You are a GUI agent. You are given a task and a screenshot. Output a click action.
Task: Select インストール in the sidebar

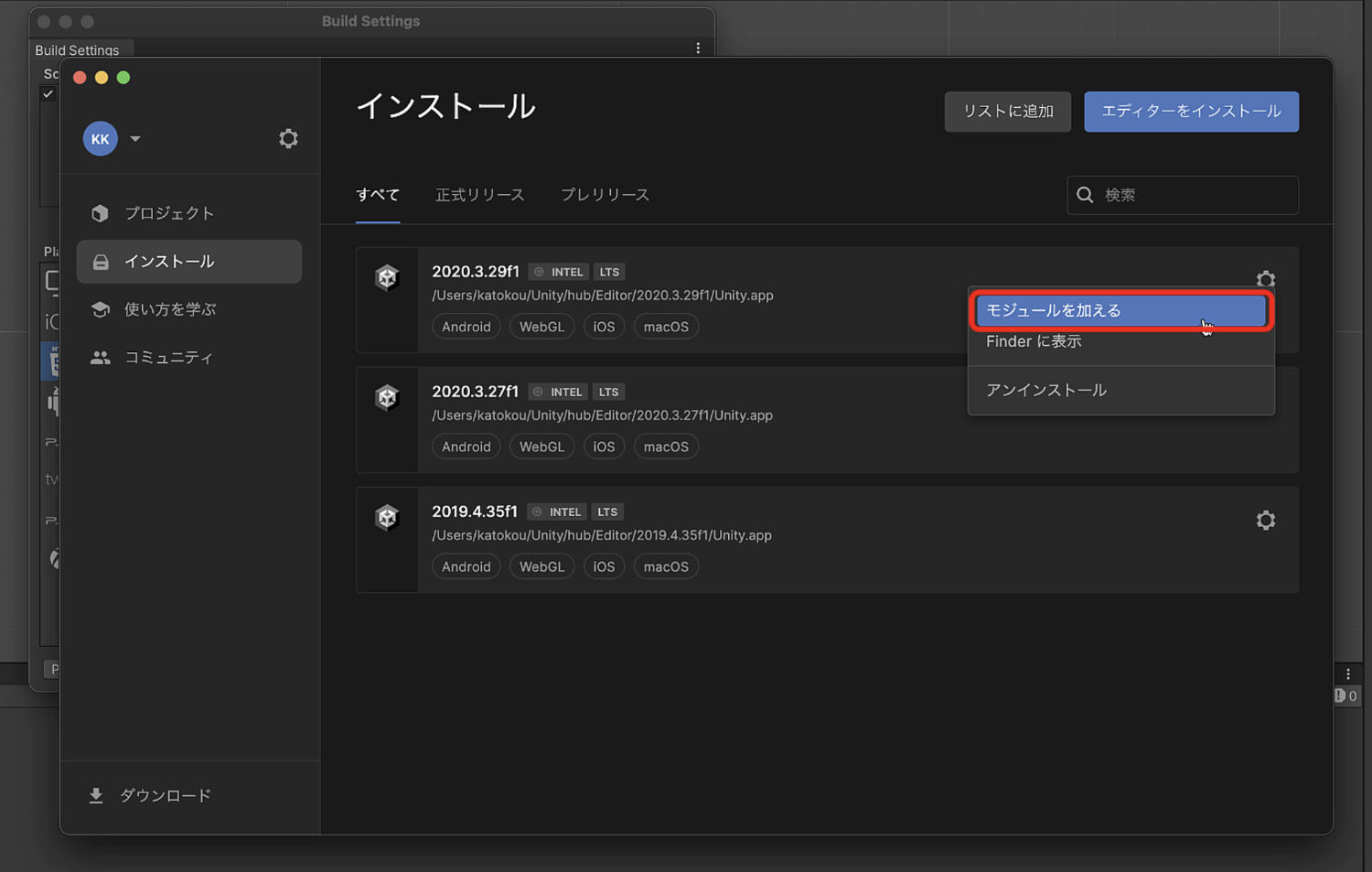tap(189, 262)
